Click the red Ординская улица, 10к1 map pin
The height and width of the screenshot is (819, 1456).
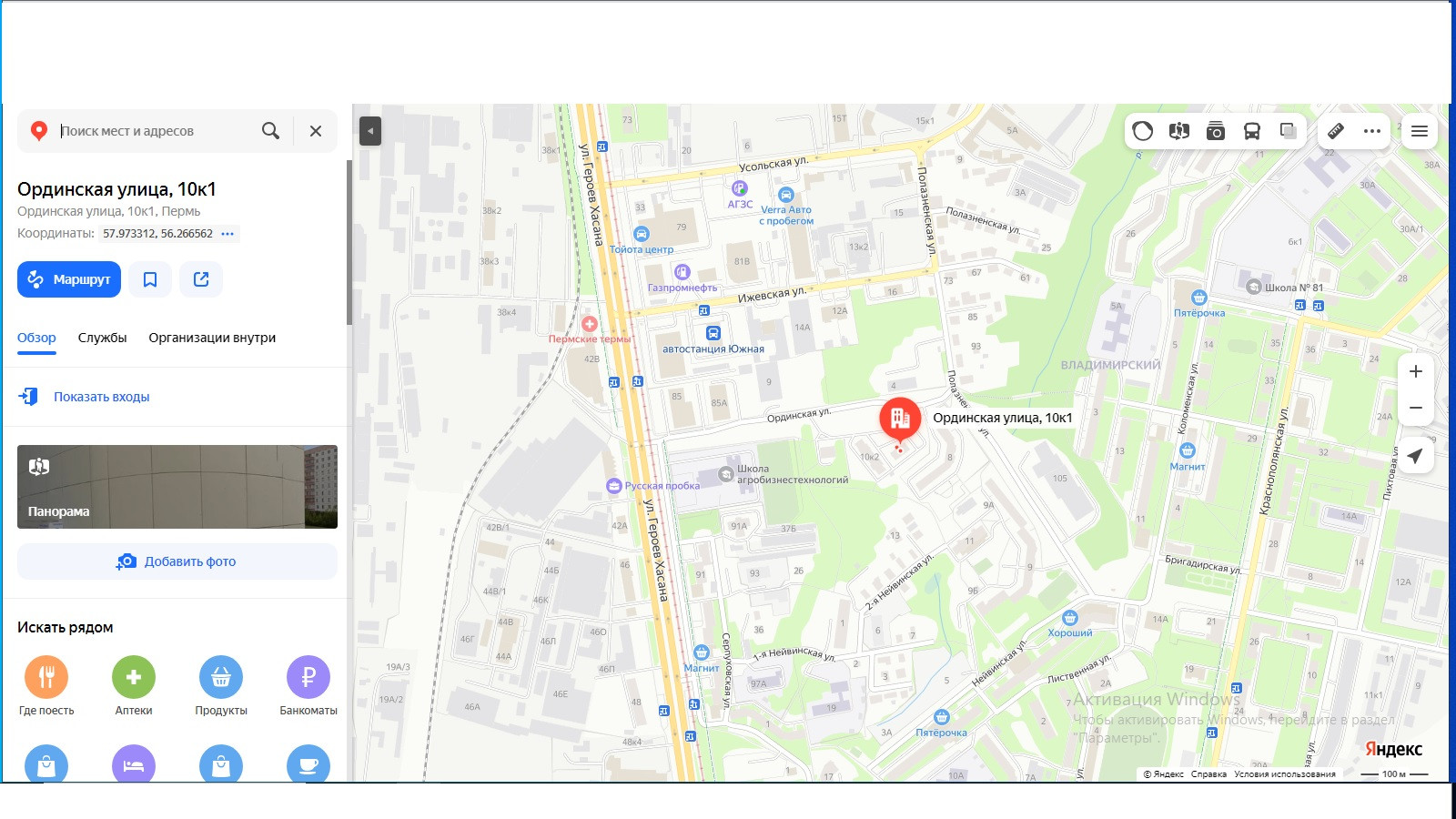coord(900,420)
